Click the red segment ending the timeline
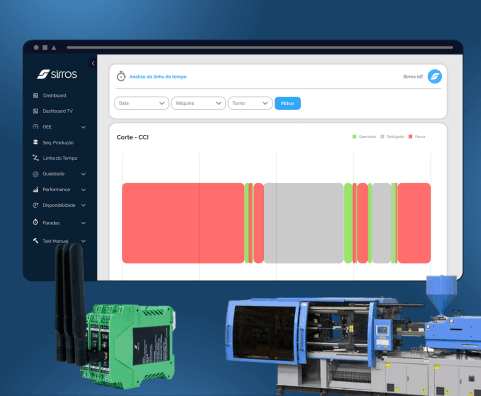Screen dimensions: 481x396 [414, 223]
